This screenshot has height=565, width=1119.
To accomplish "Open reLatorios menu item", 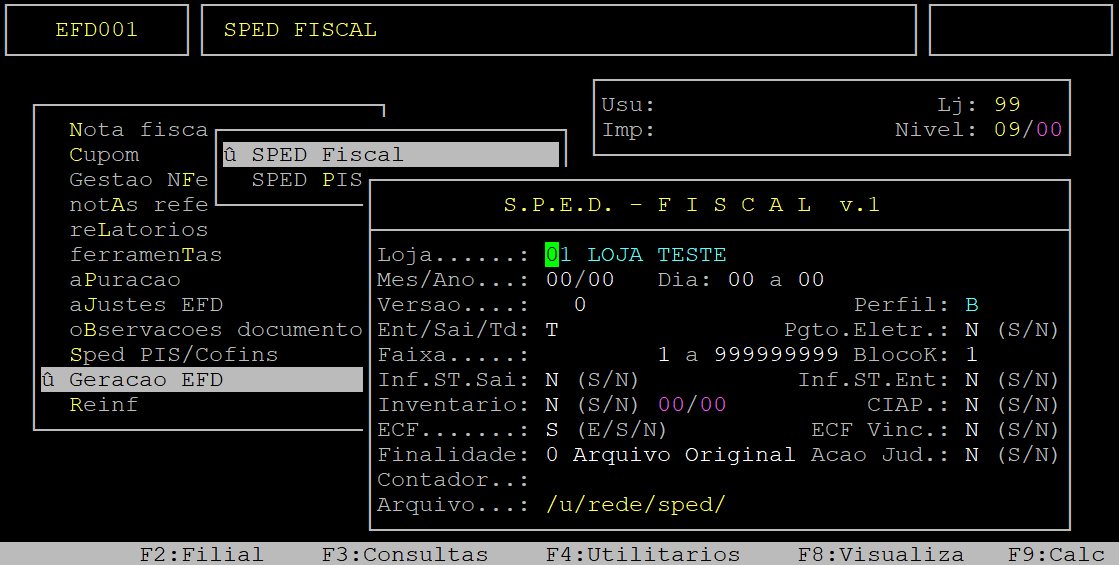I will (x=138, y=230).
